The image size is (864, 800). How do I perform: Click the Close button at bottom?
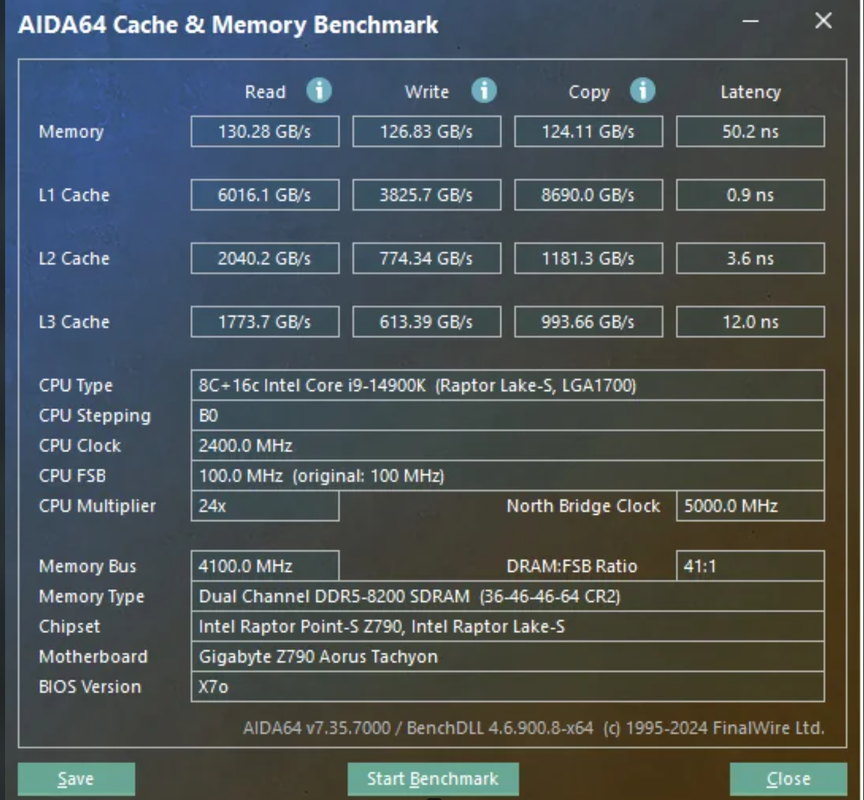(x=789, y=779)
